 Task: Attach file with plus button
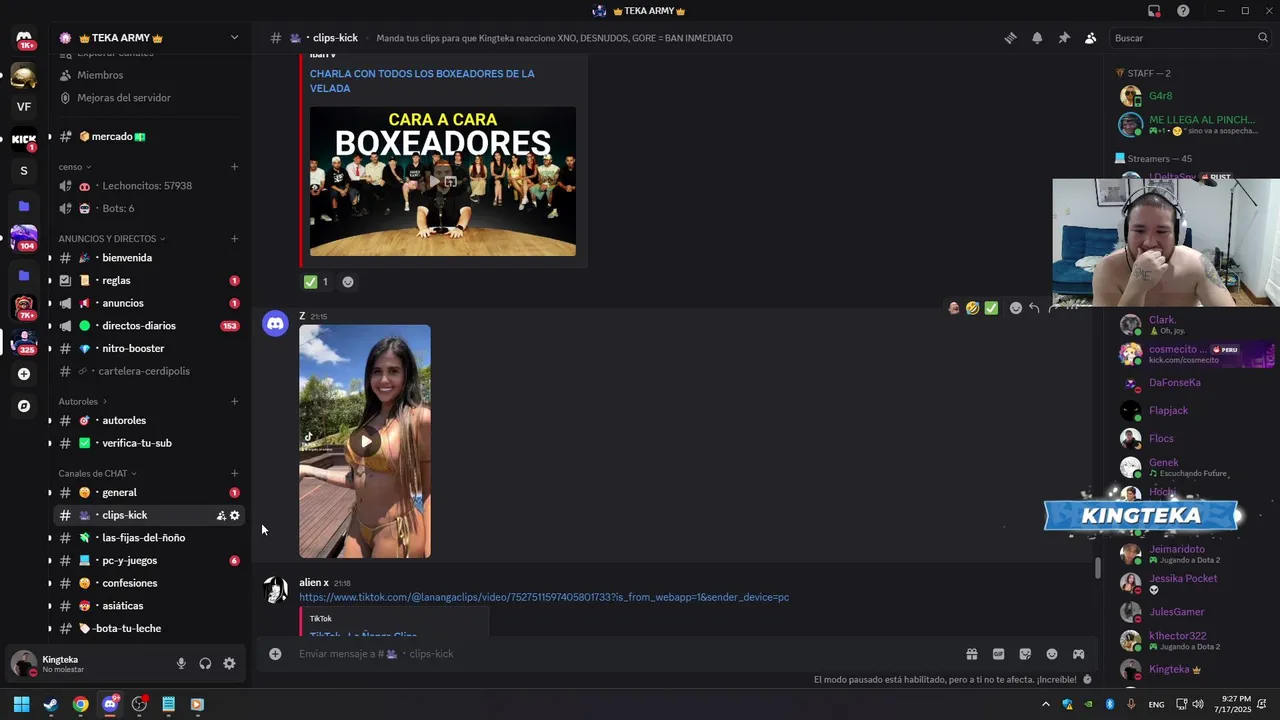(x=275, y=654)
